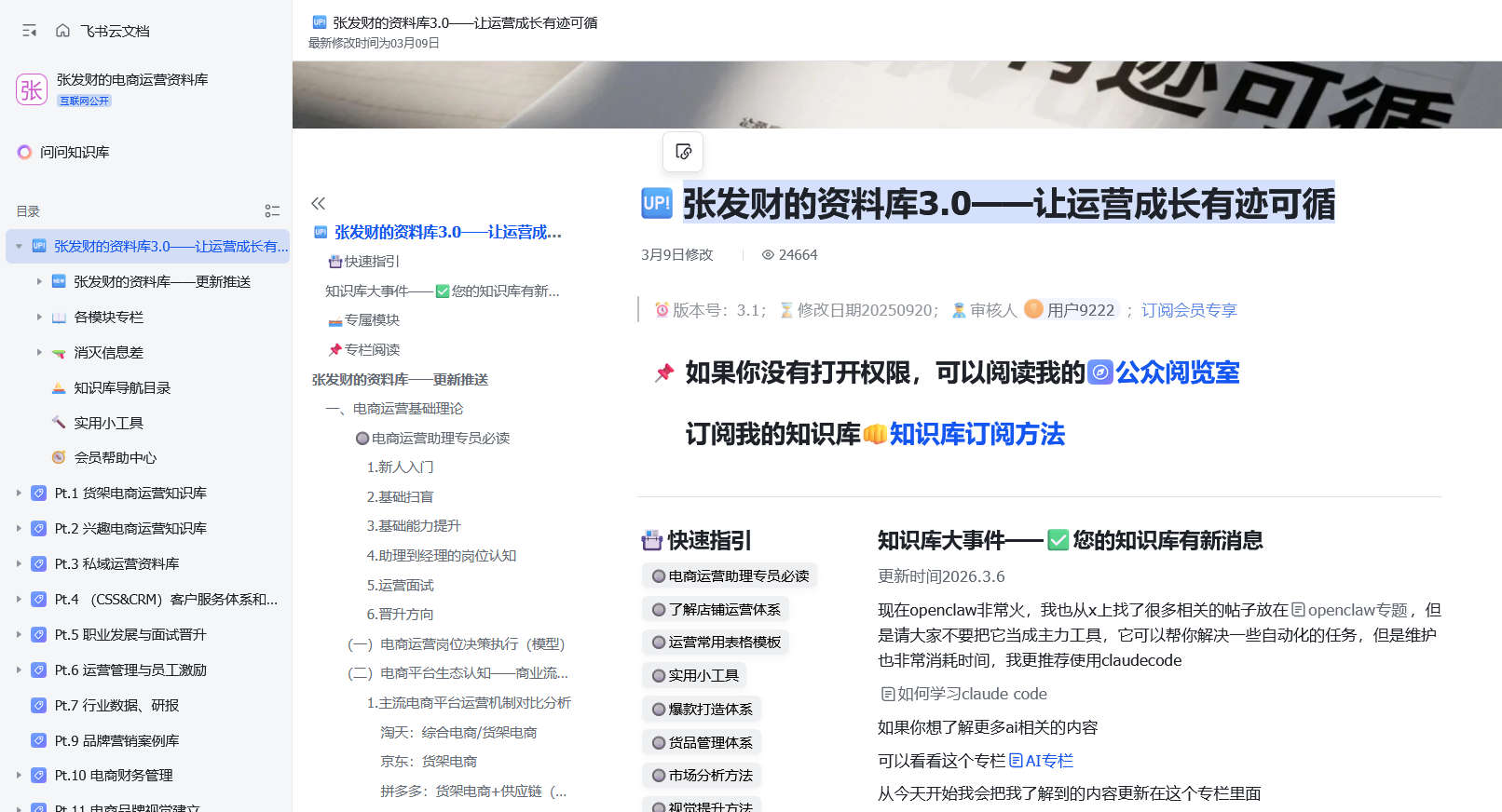This screenshot has width=1502, height=812.
Task: Jump to outline 京东：货架电商
Action: (429, 761)
